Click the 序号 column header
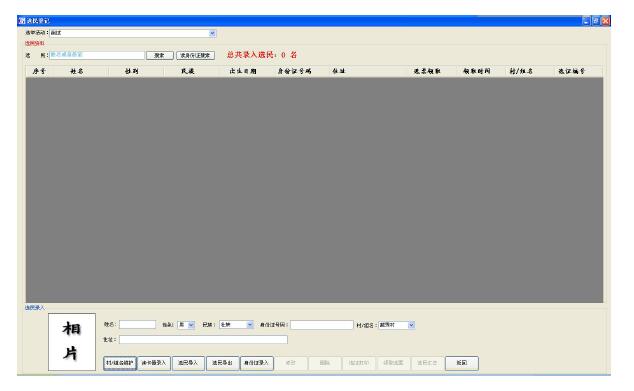Image resolution: width=634 pixels, height=391 pixels. click(39, 71)
